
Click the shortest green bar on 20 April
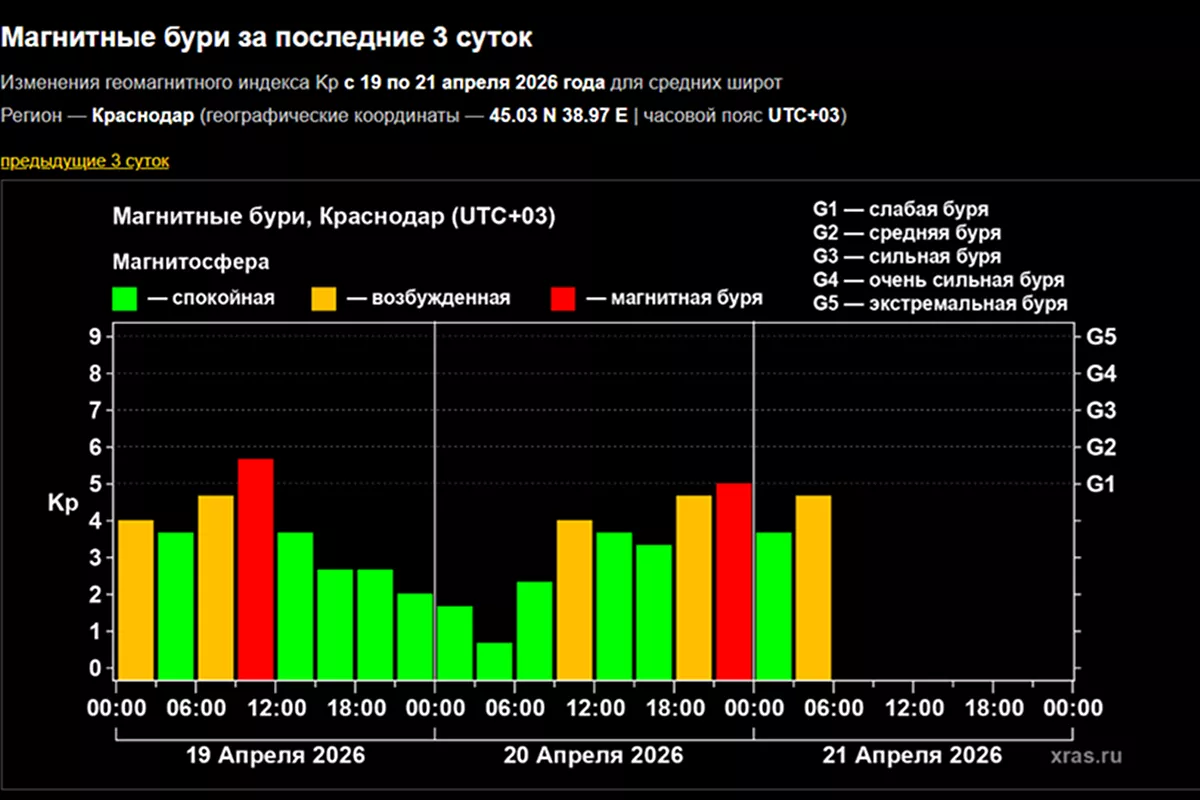494,660
